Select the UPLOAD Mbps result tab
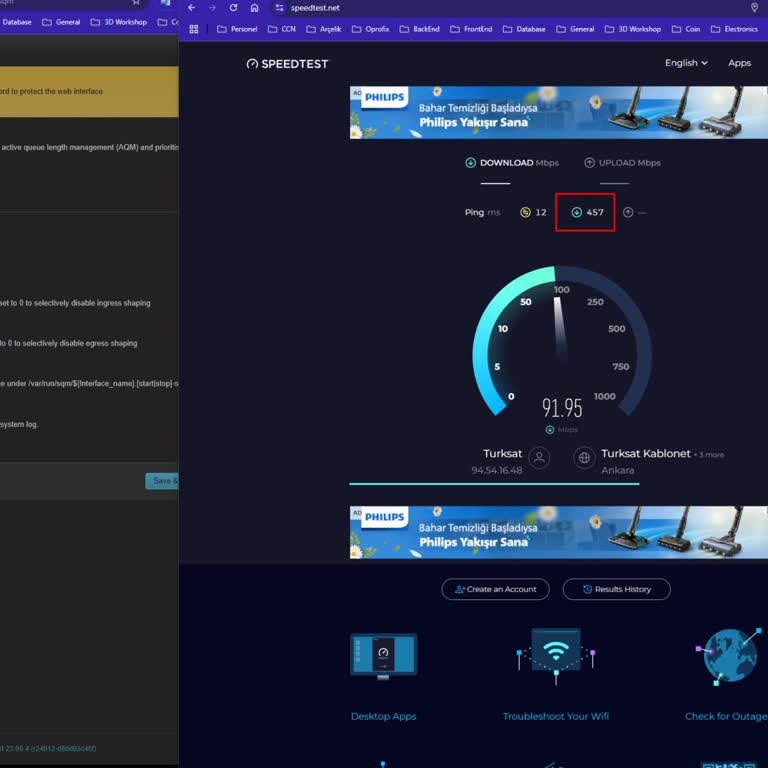 622,163
